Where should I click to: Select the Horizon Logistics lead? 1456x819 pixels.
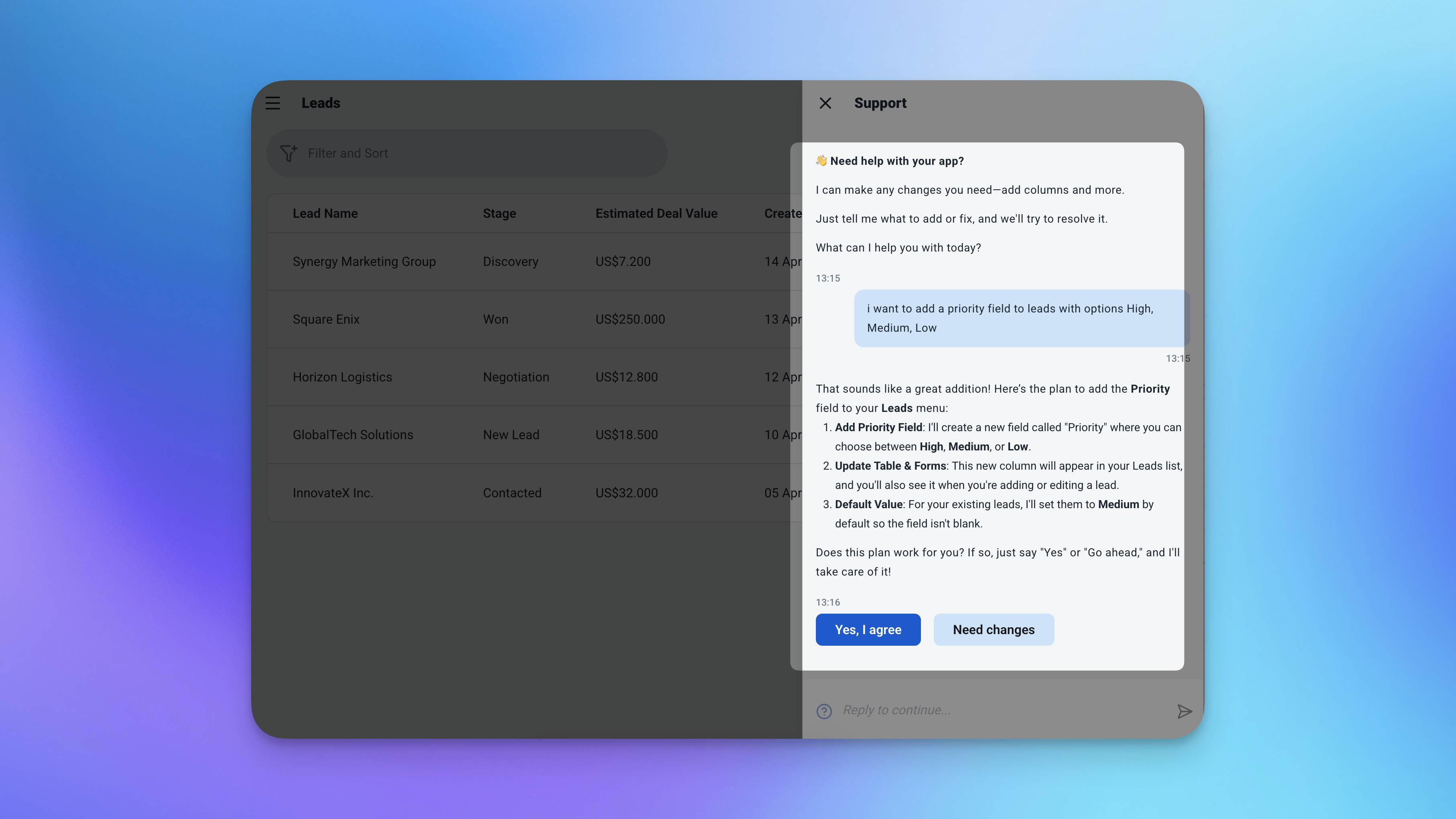pos(342,377)
